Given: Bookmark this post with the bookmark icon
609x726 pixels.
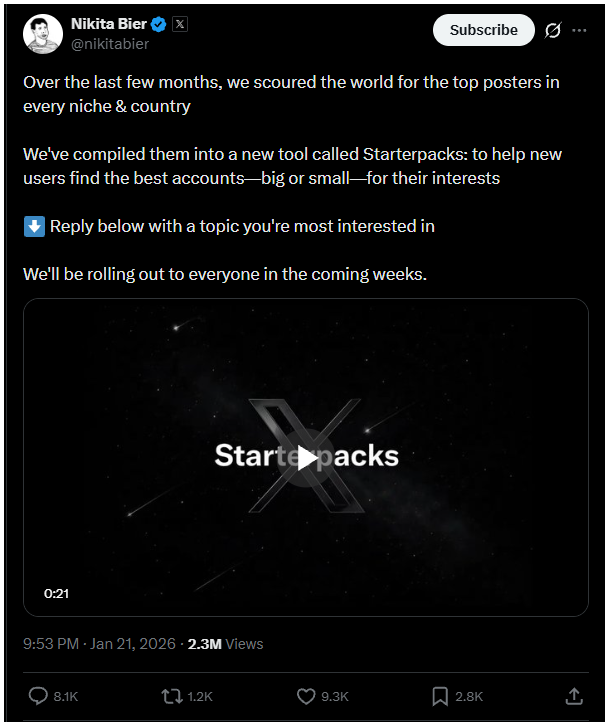Looking at the screenshot, I should pos(440,696).
